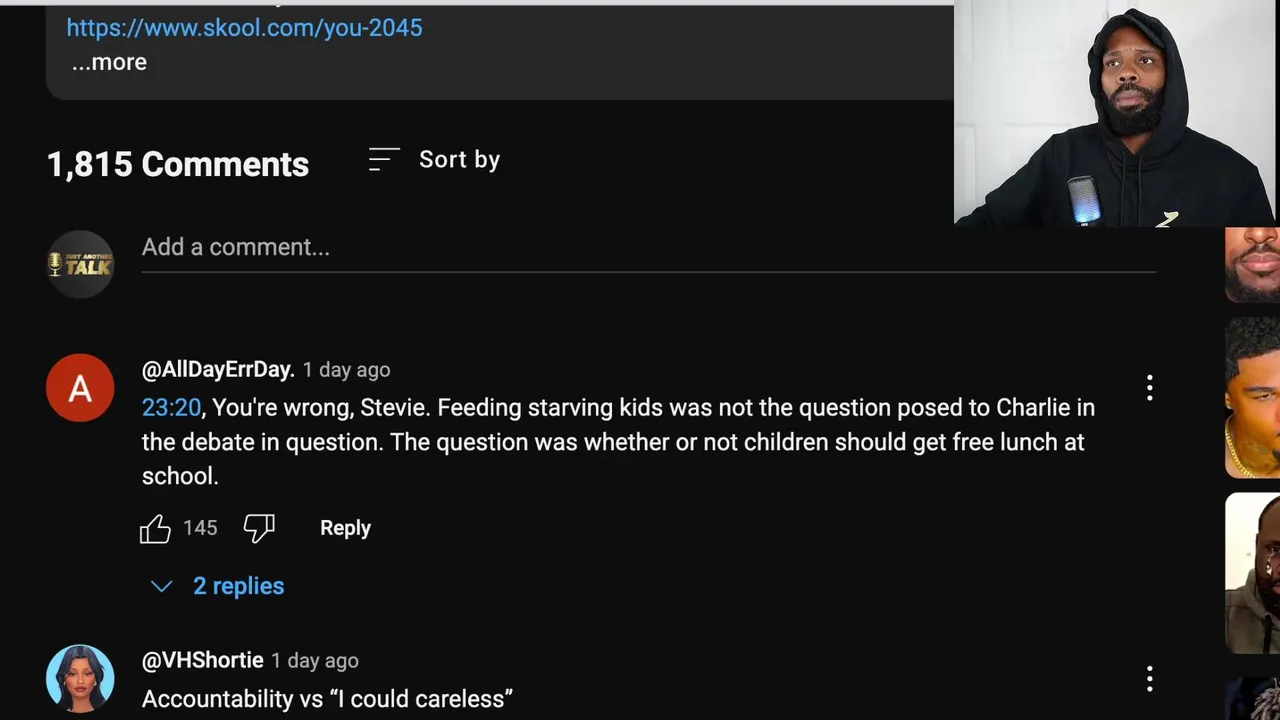
Task: Open AllDayErrDay's red avatar profile
Action: 80,388
